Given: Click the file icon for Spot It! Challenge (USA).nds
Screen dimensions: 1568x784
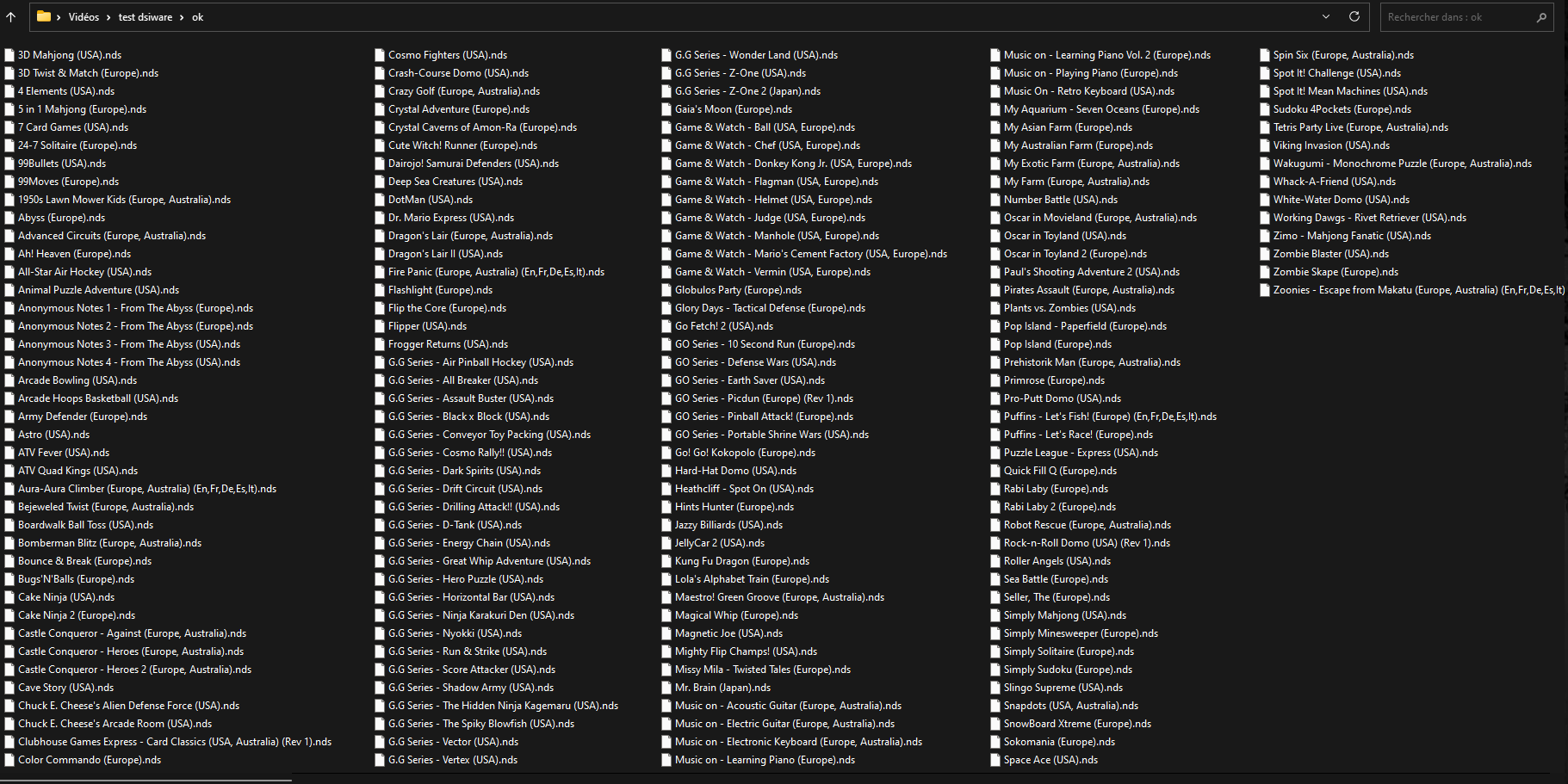Looking at the screenshot, I should pyautogui.click(x=1265, y=73).
